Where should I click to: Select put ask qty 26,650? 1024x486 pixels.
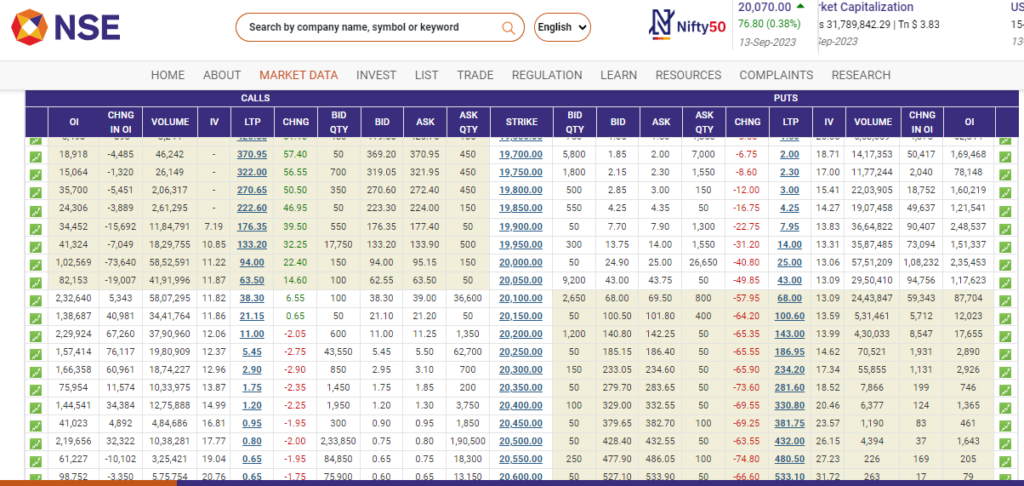point(704,262)
